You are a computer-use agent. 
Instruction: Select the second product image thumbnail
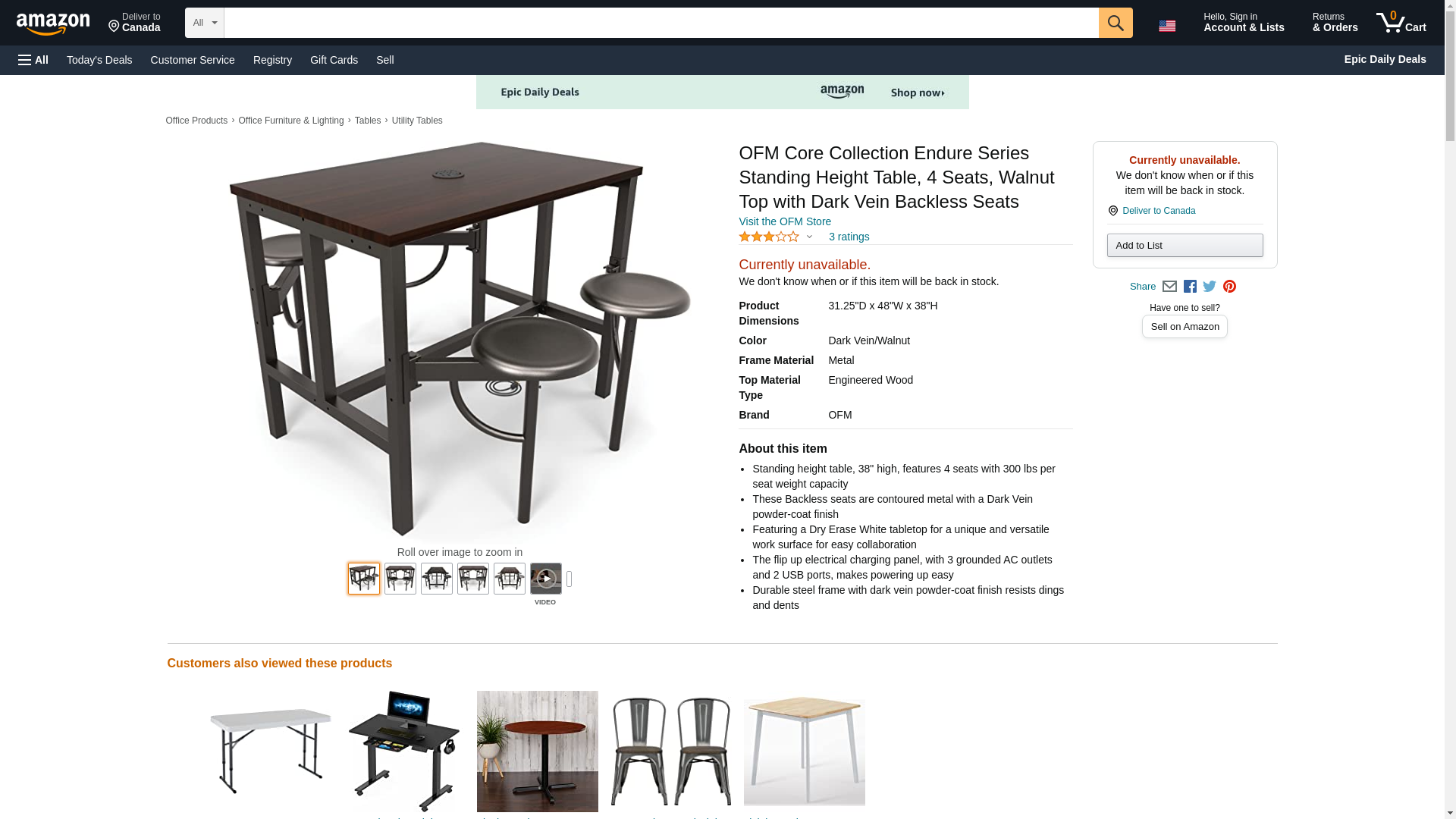pos(400,579)
